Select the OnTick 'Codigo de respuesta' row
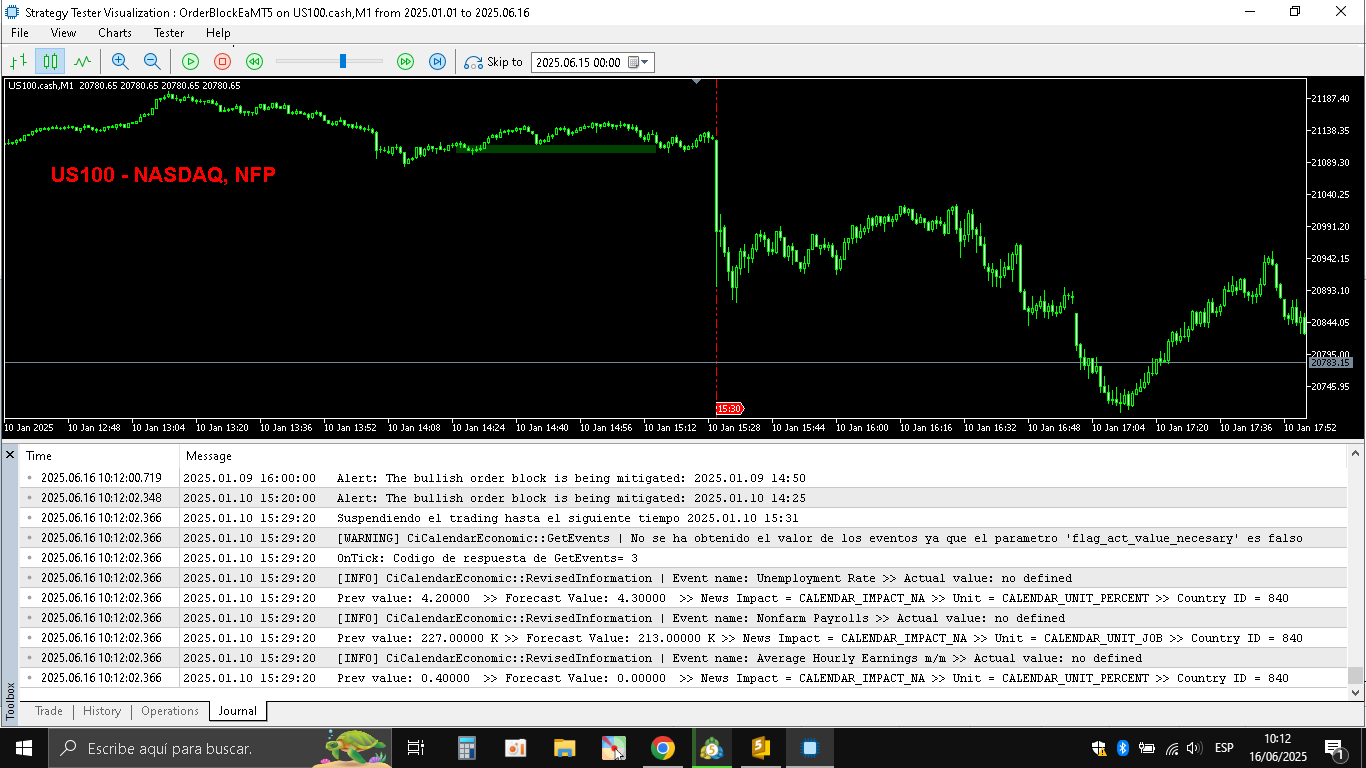This screenshot has height=768, width=1366. coord(683,558)
